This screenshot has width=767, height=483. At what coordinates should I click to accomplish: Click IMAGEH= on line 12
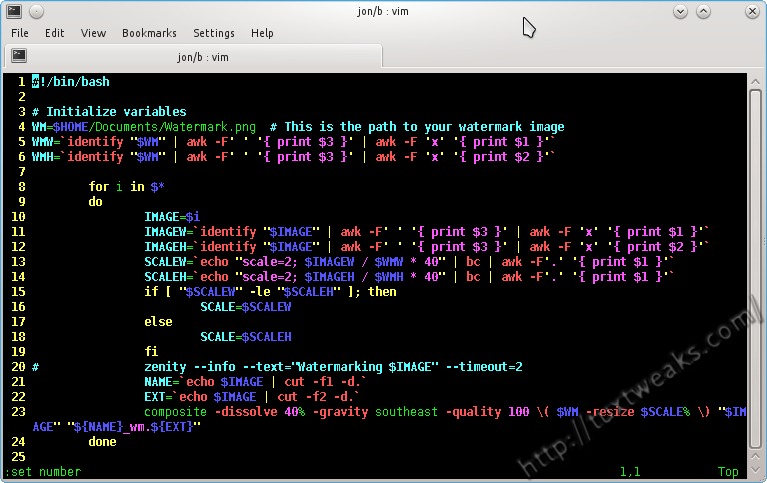click(x=169, y=247)
